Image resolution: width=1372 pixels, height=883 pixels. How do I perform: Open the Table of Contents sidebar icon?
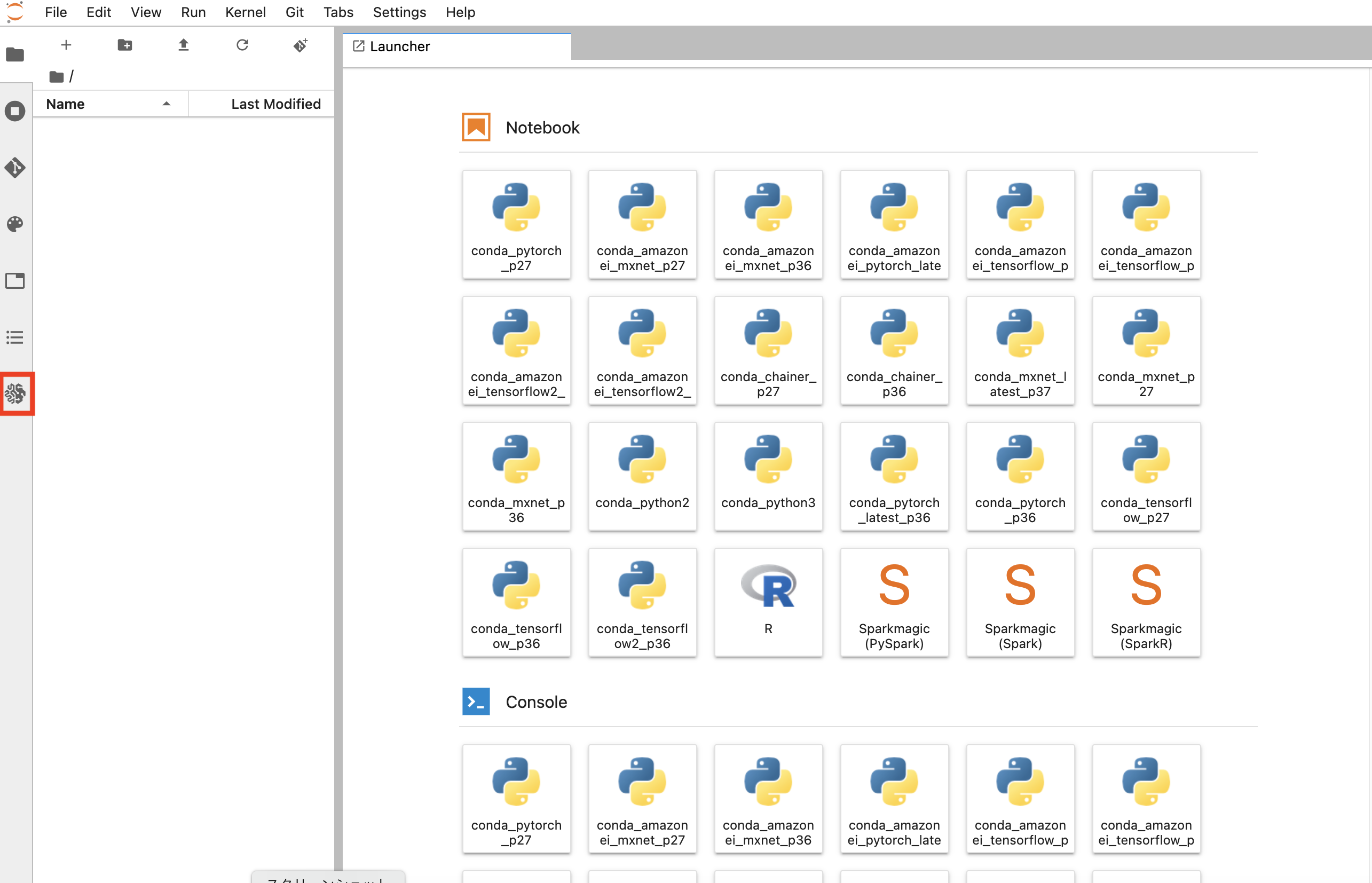(x=15, y=337)
